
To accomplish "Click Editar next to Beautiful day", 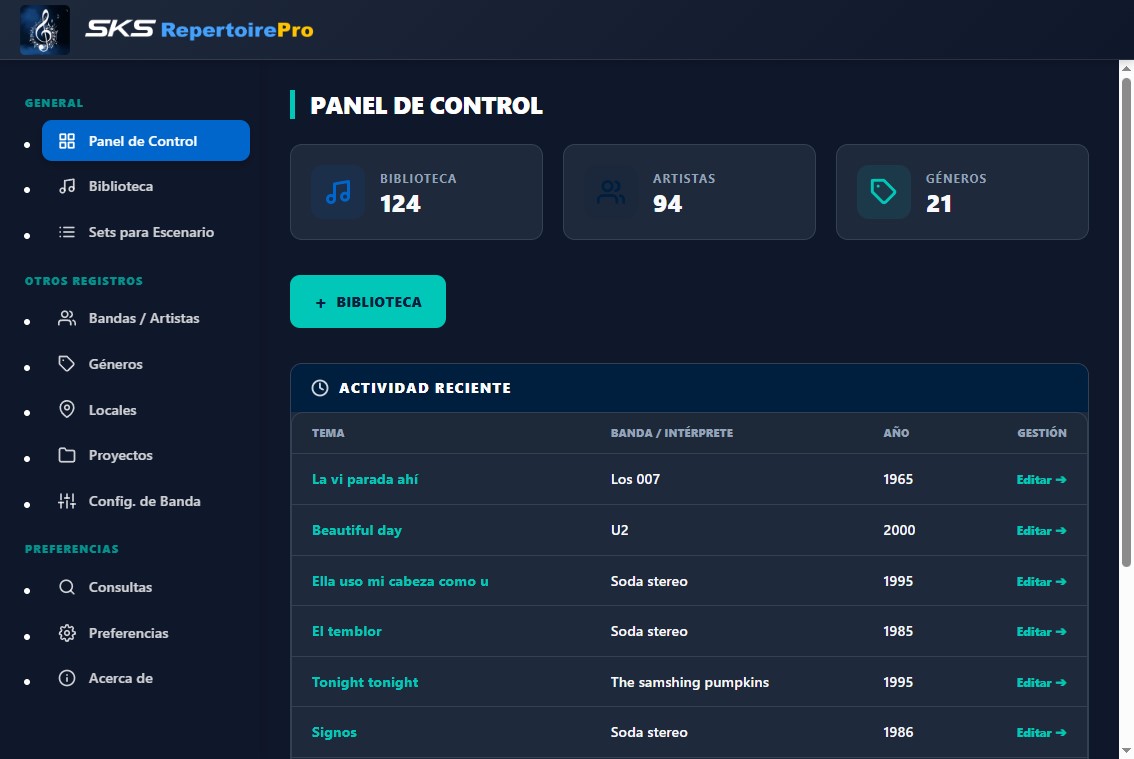I will pos(1040,530).
